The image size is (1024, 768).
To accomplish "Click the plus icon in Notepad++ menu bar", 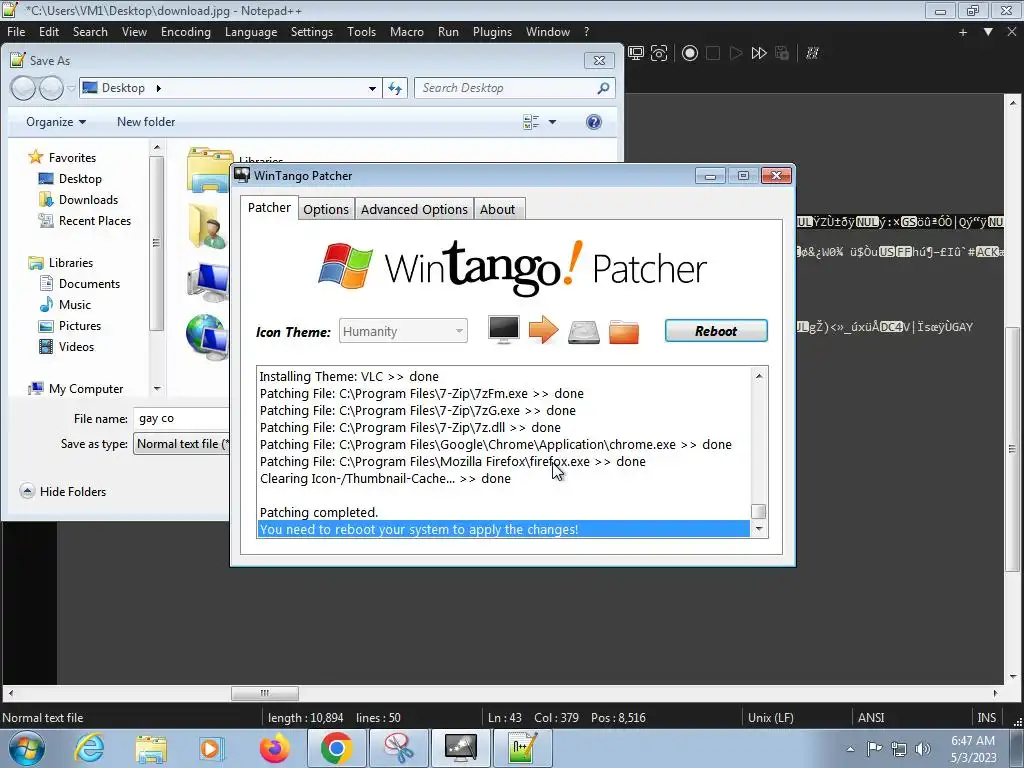I will pyautogui.click(x=963, y=32).
